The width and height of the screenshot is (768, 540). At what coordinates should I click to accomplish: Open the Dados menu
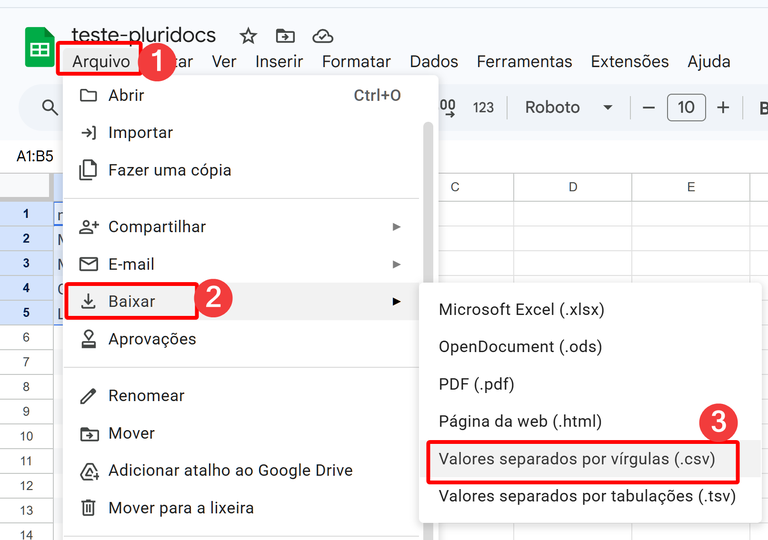click(x=433, y=61)
